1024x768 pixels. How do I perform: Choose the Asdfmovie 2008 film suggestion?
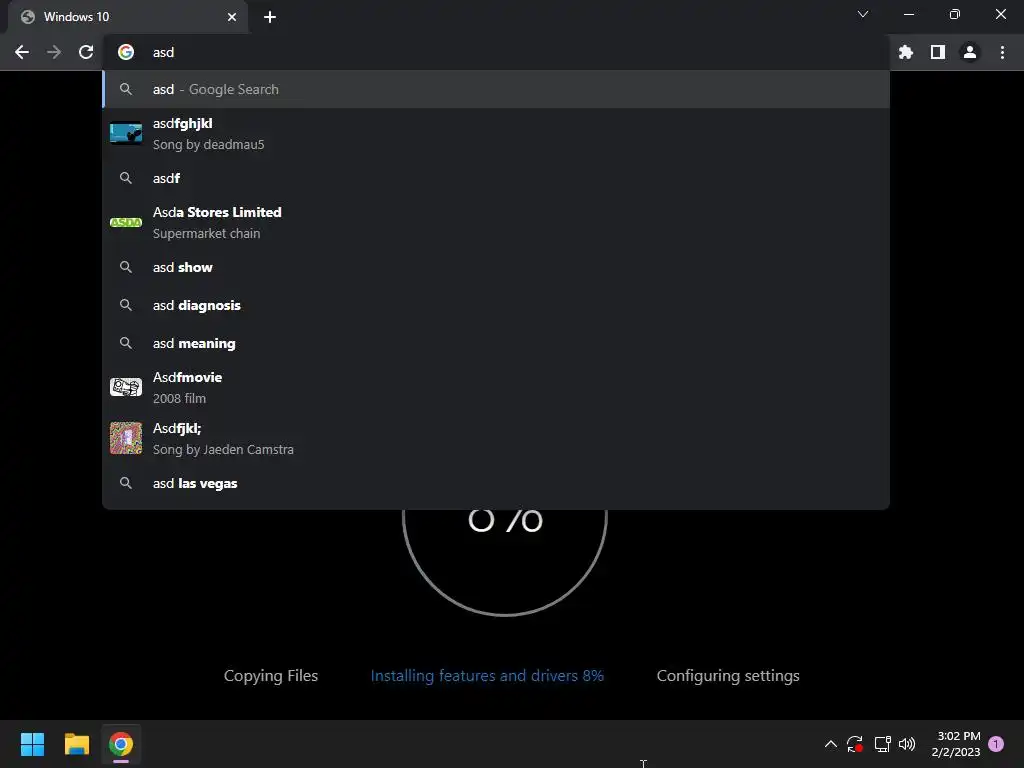(x=496, y=387)
